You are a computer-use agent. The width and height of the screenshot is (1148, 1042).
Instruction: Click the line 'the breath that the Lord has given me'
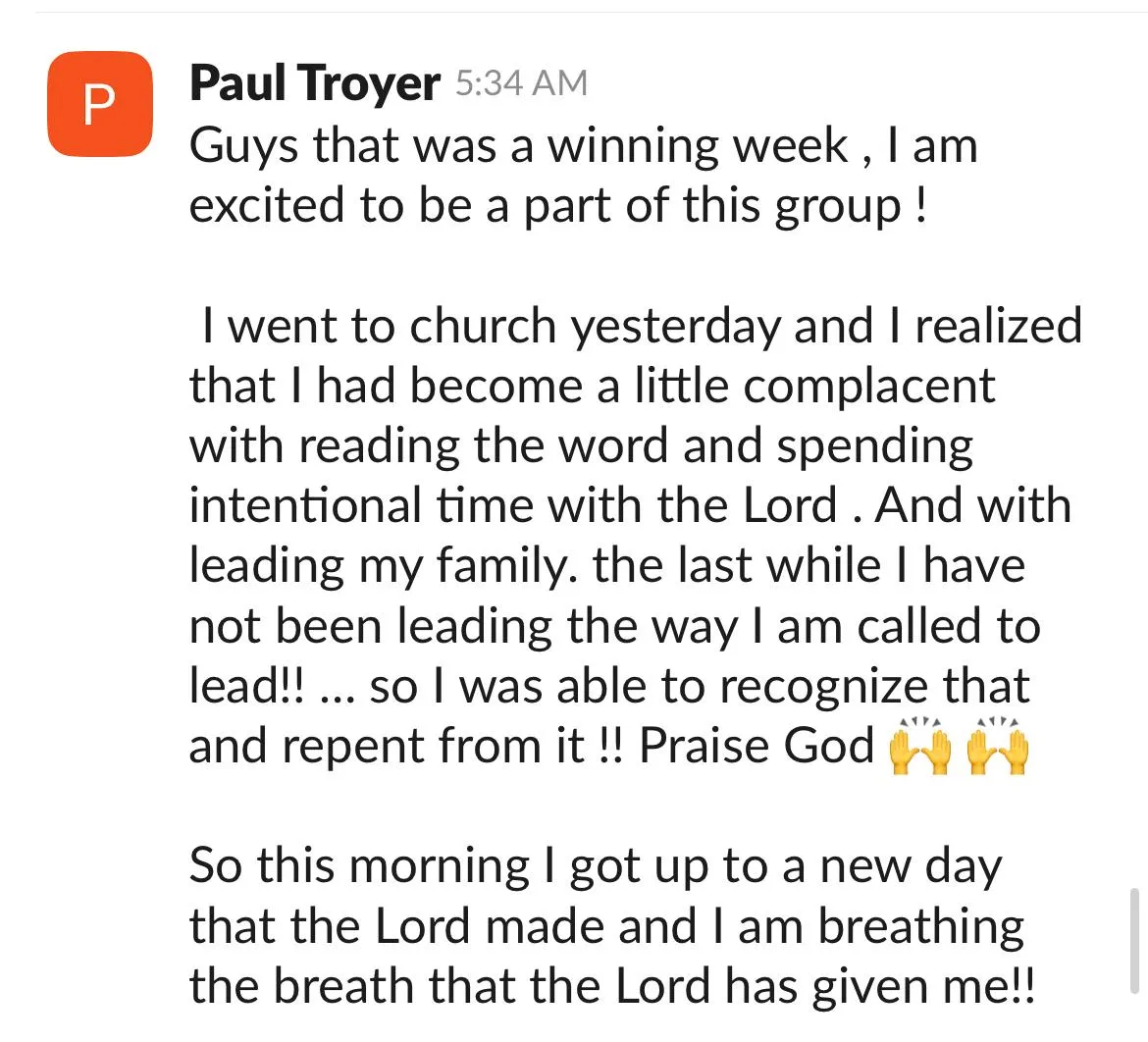coord(612,986)
